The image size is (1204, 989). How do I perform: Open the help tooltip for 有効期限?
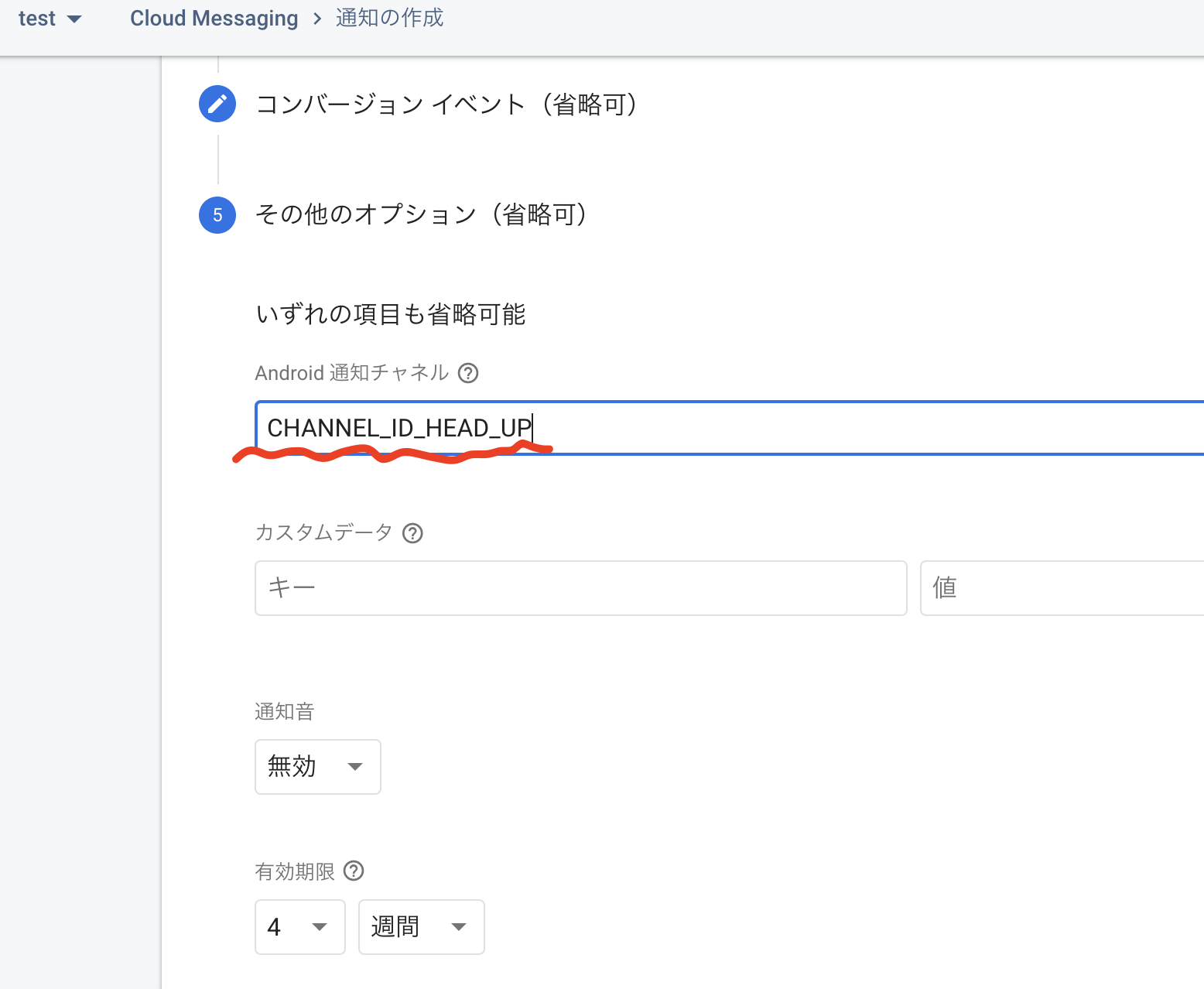pos(354,871)
